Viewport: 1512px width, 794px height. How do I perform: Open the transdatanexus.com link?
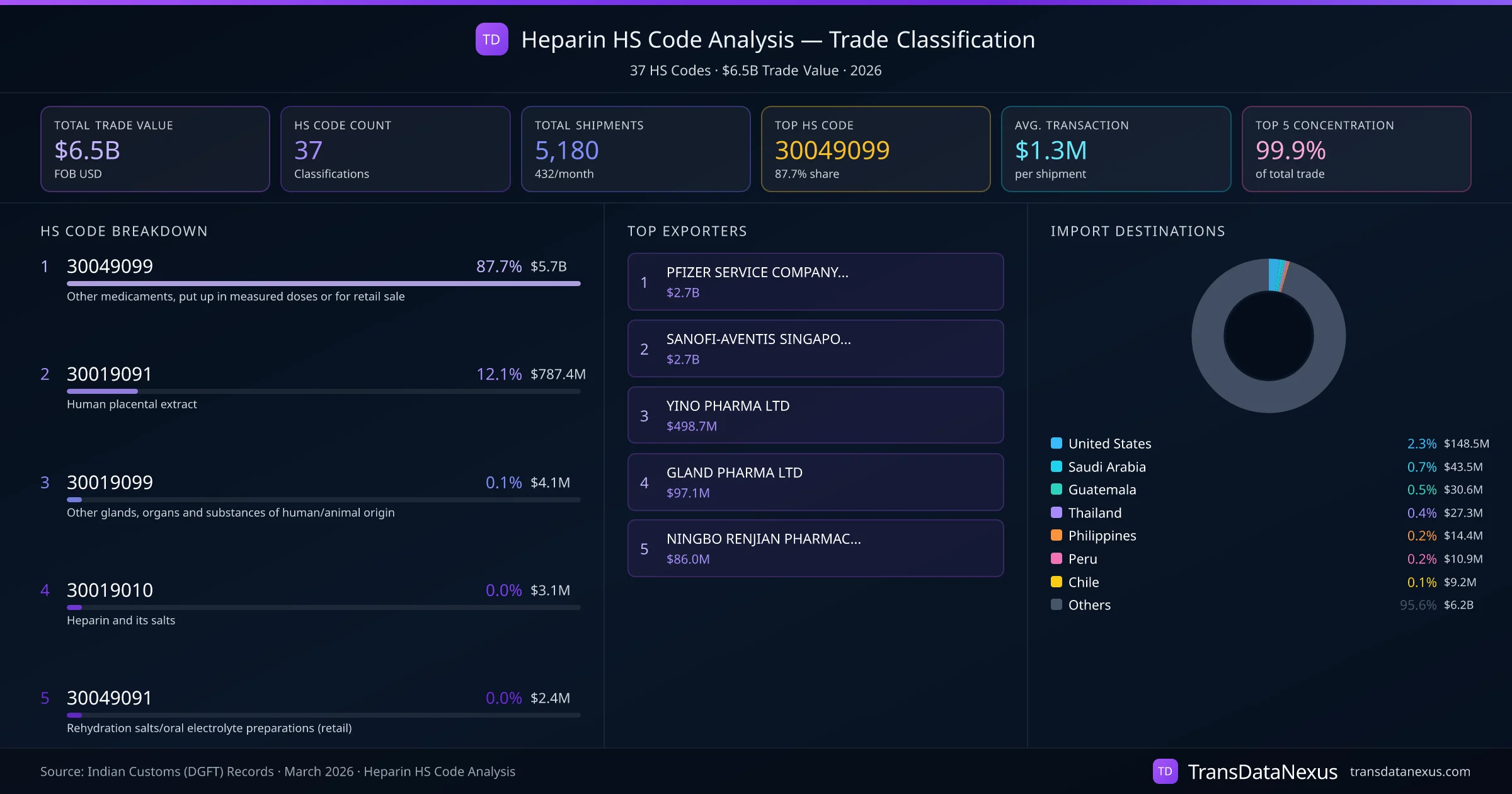(x=1409, y=771)
